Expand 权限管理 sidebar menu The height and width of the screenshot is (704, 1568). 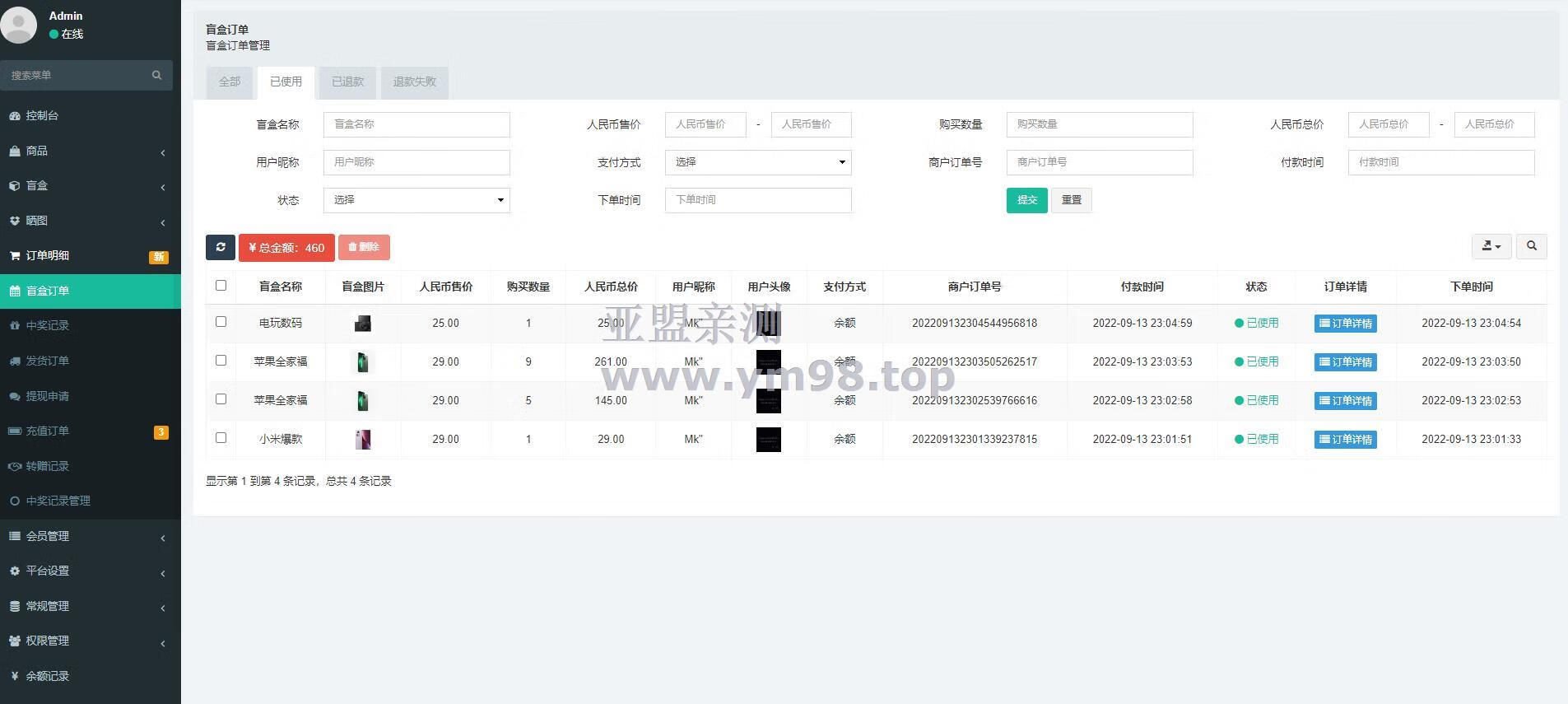pyautogui.click(x=91, y=641)
